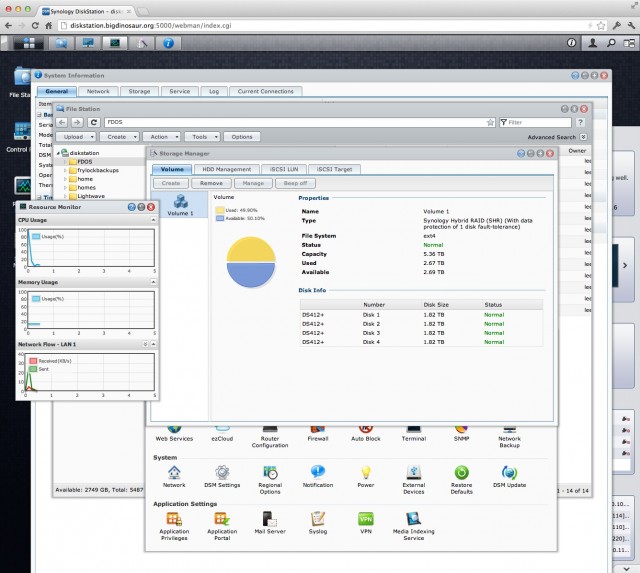Open the DSM search magnifier icon
640x573 pixels.
(611, 43)
